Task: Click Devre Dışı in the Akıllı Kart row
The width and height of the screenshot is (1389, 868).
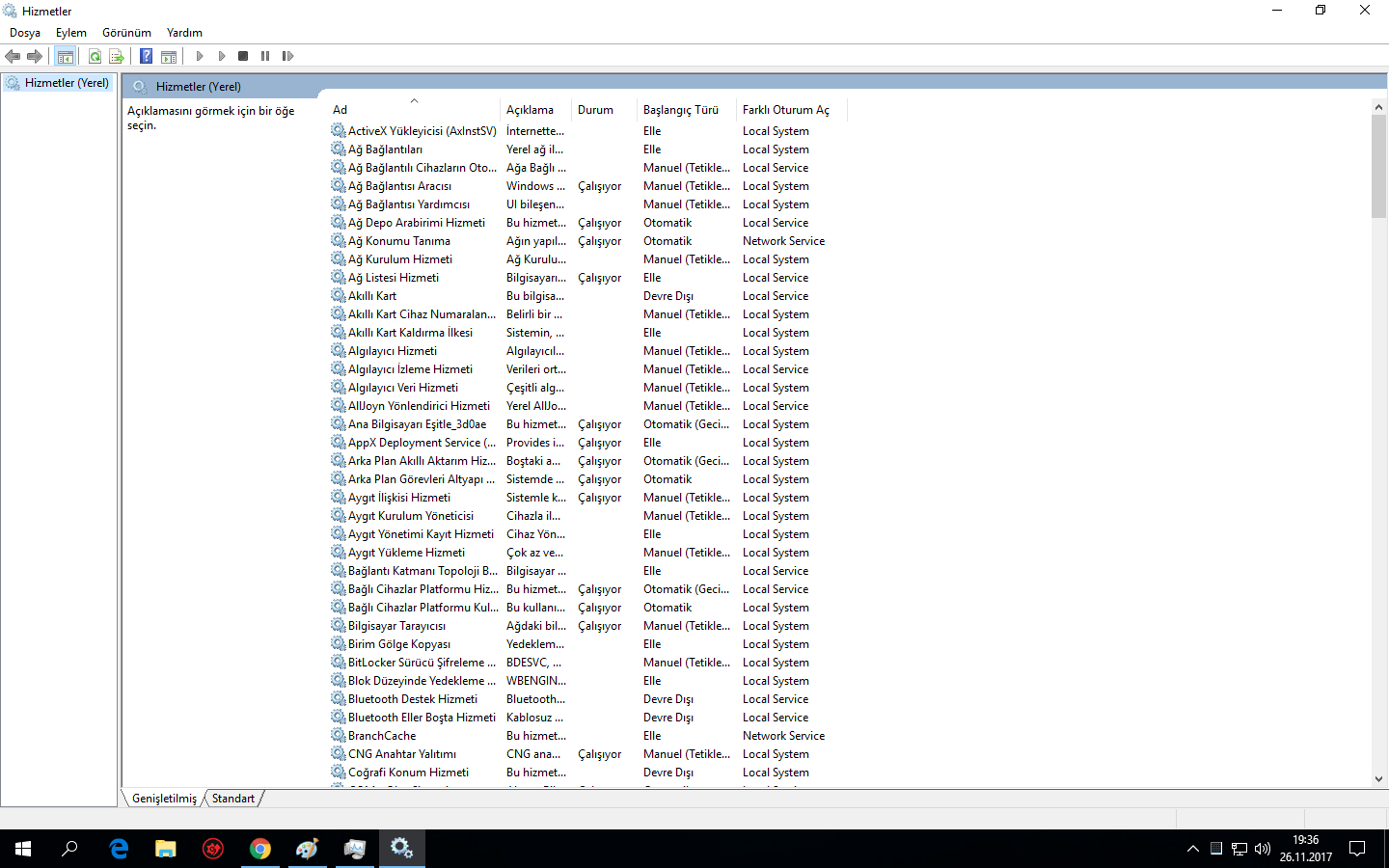Action: tap(668, 296)
